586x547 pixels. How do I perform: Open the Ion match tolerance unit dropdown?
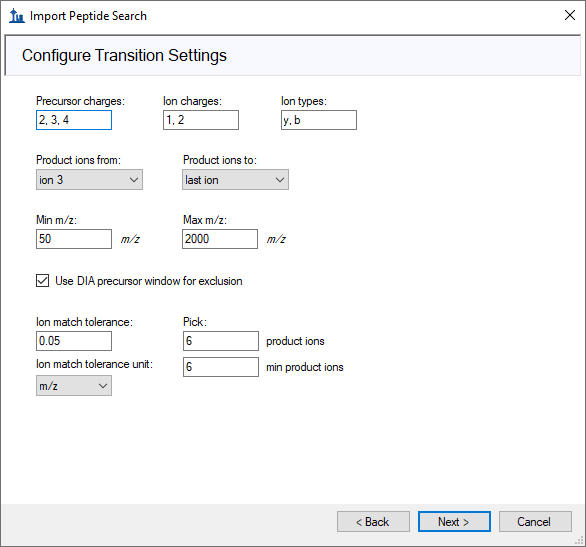pyautogui.click(x=74, y=386)
